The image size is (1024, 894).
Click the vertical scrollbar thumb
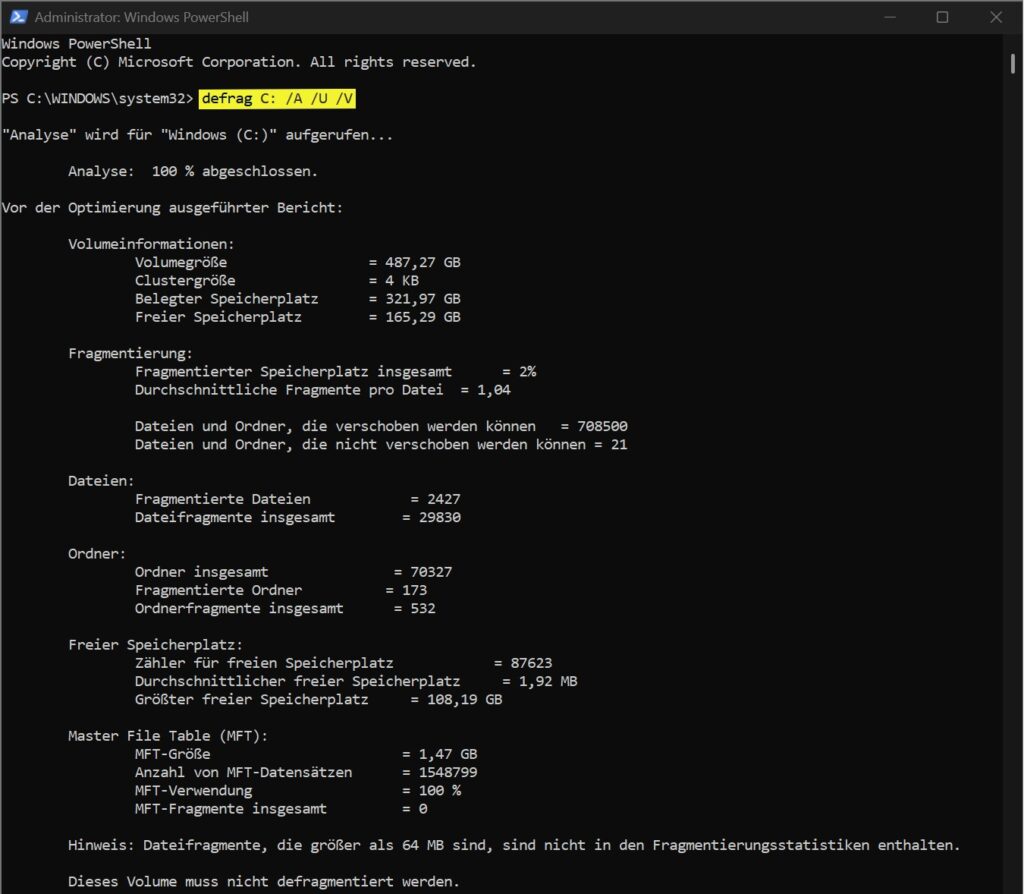coord(1012,63)
